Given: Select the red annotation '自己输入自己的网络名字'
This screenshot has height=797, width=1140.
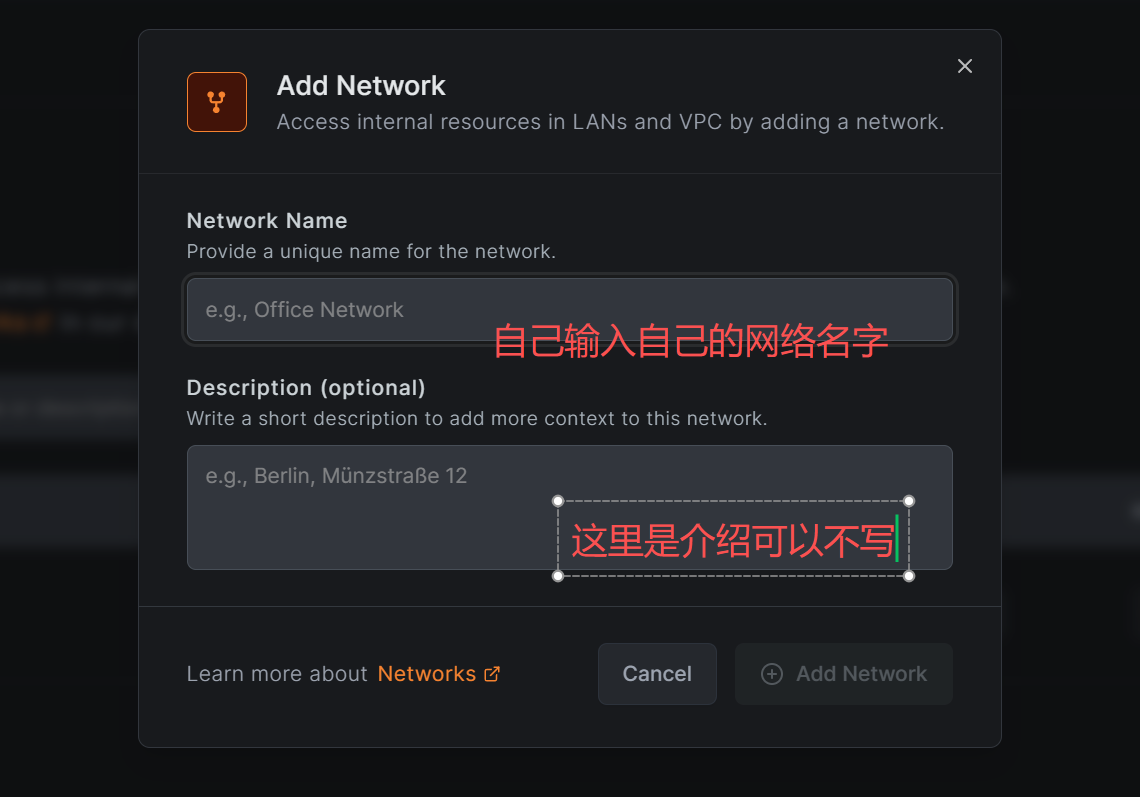Looking at the screenshot, I should point(691,342).
